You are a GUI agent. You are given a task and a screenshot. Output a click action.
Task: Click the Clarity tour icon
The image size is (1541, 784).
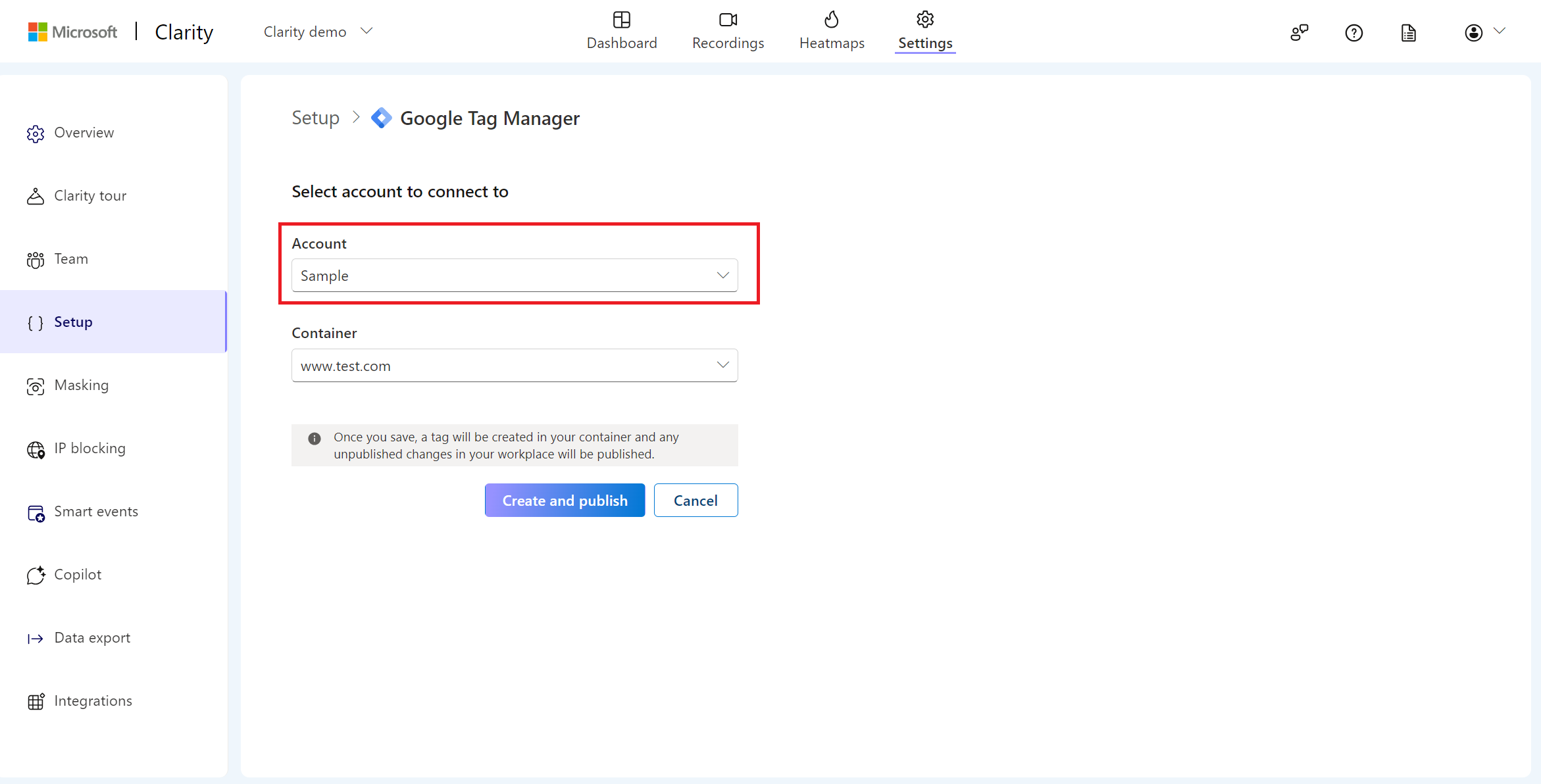[36, 197]
